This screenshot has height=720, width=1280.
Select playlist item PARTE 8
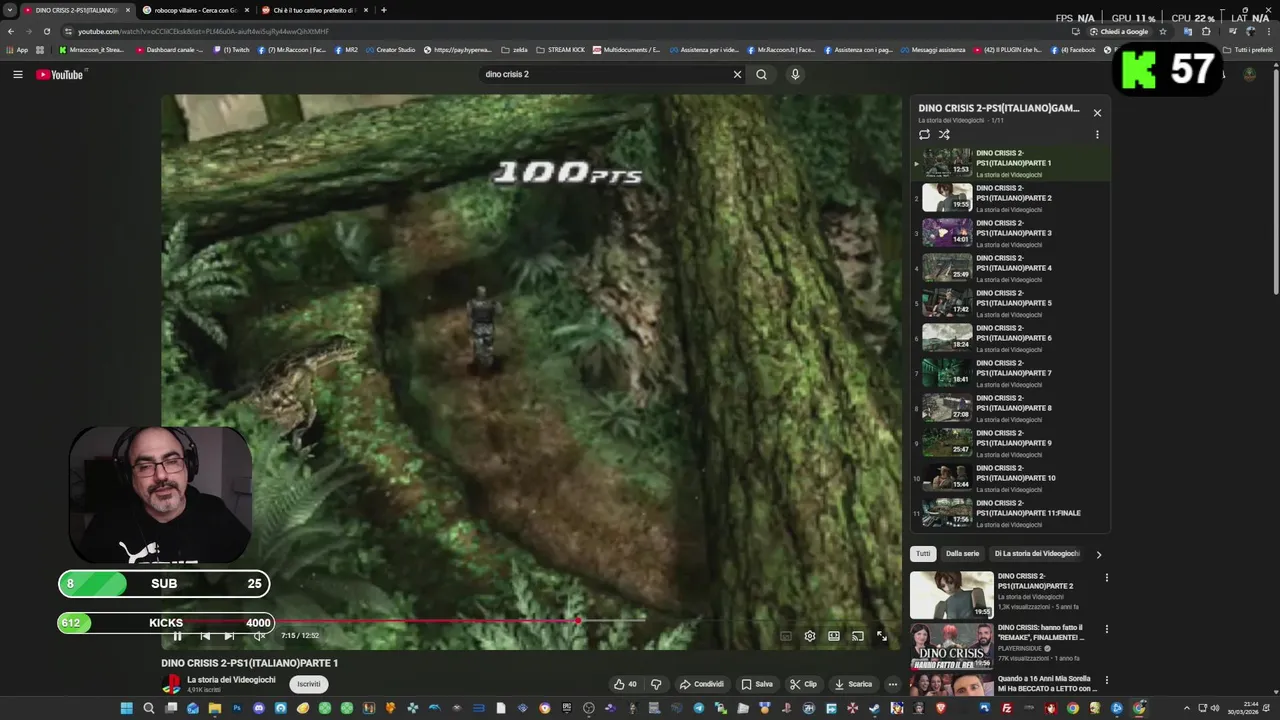(1010, 408)
